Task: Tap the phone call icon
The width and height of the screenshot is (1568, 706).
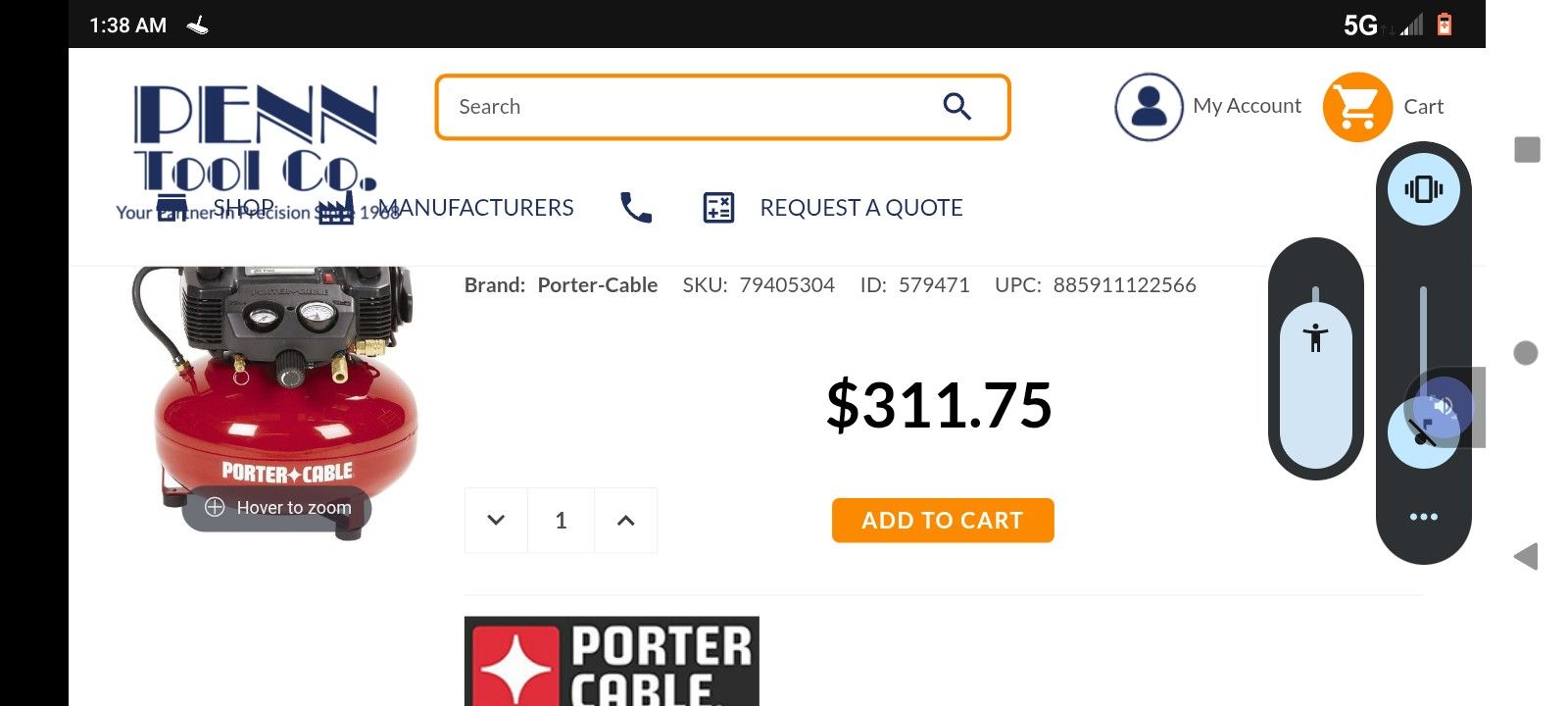Action: 636,207
